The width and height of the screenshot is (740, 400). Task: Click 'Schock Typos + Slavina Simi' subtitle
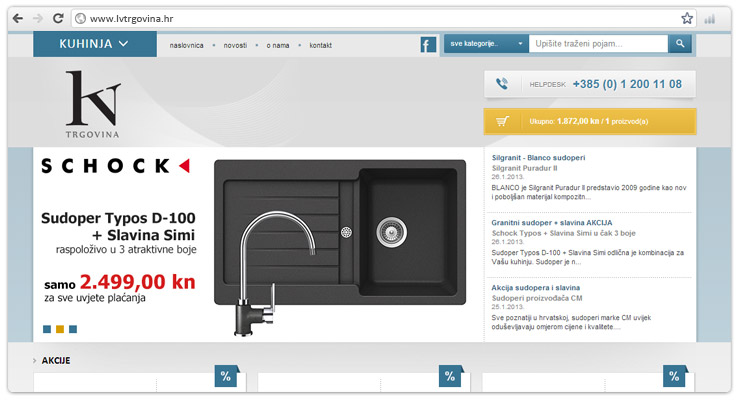point(563,233)
